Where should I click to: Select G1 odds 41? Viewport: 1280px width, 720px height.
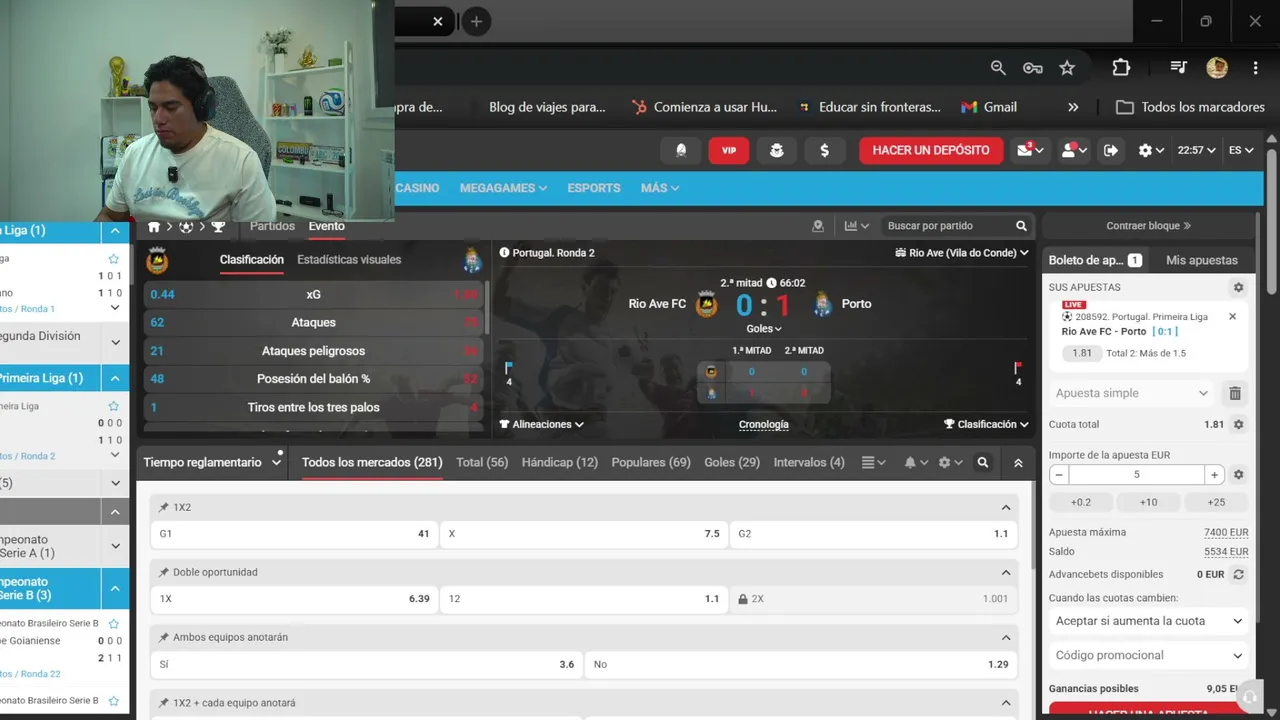coord(294,534)
